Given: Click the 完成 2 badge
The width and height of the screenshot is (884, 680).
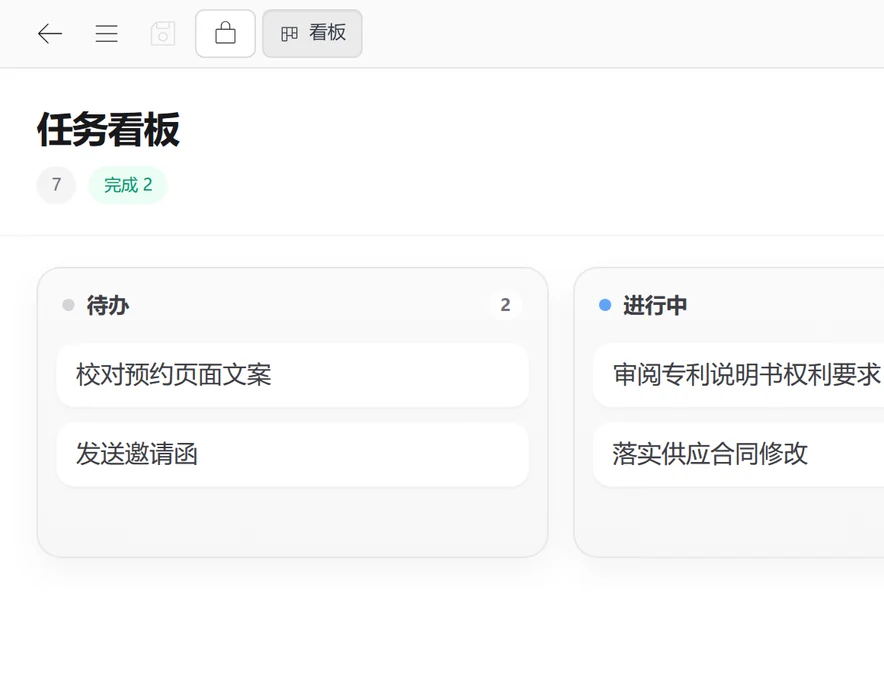Looking at the screenshot, I should coord(128,185).
